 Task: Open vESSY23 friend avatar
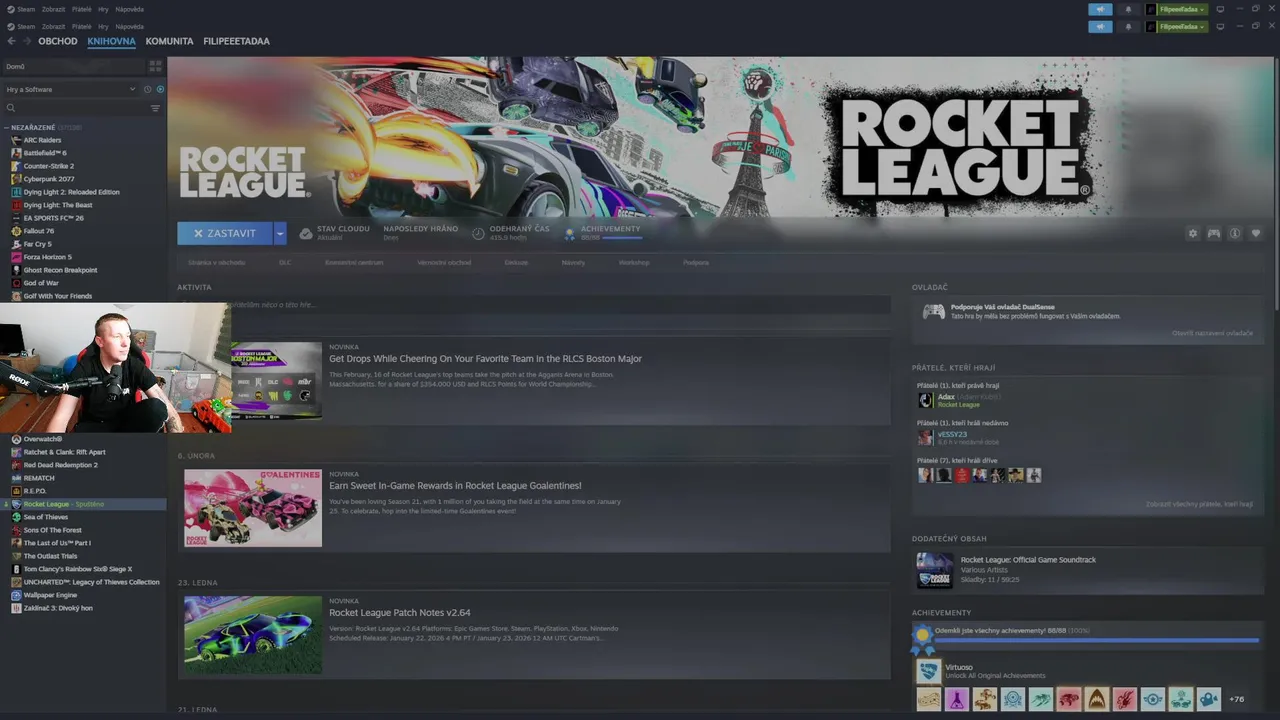point(925,438)
